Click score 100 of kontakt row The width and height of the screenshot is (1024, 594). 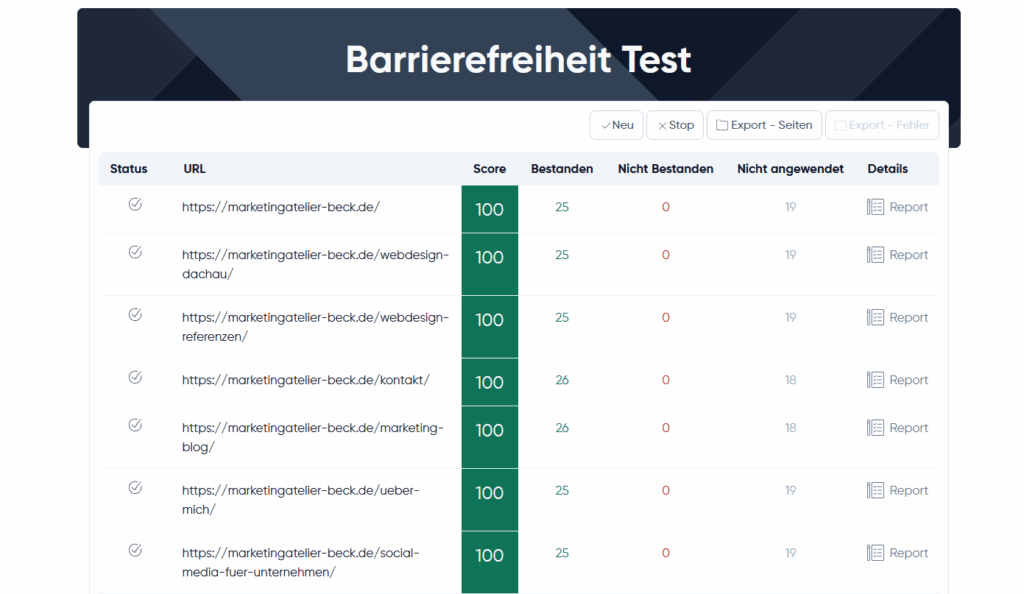[x=489, y=382]
